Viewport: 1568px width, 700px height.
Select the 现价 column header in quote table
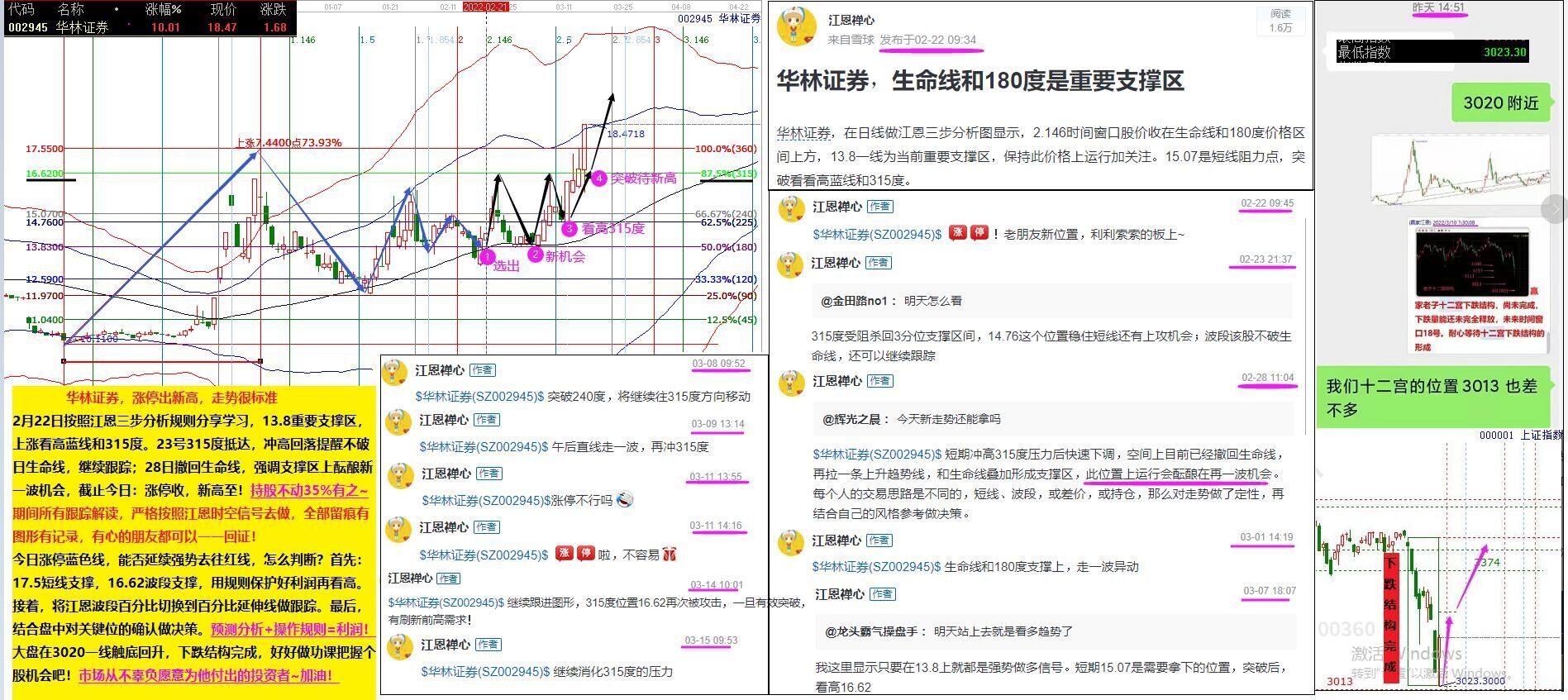(222, 9)
